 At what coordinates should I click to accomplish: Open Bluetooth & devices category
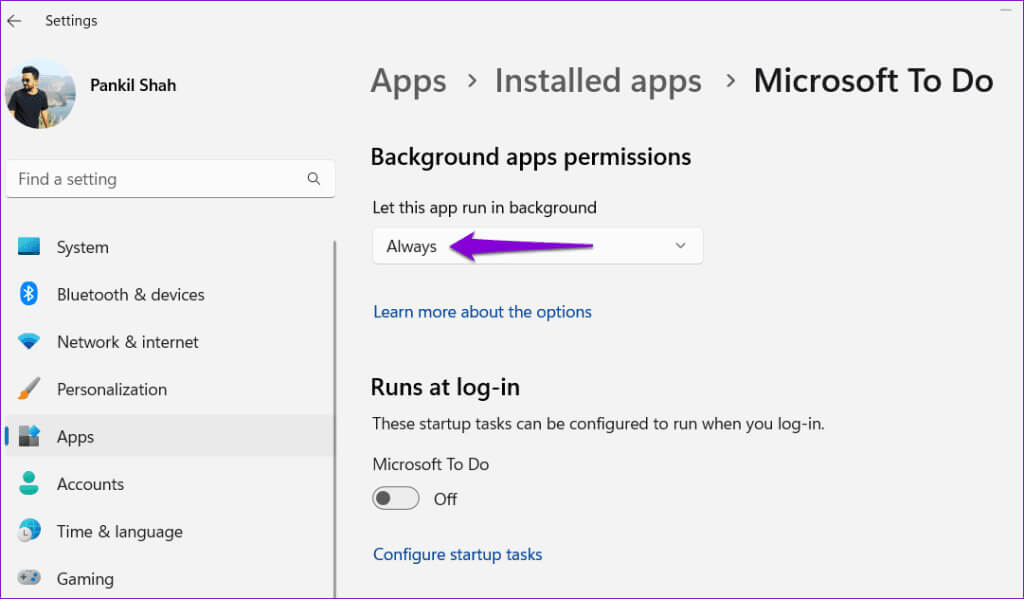tap(170, 295)
